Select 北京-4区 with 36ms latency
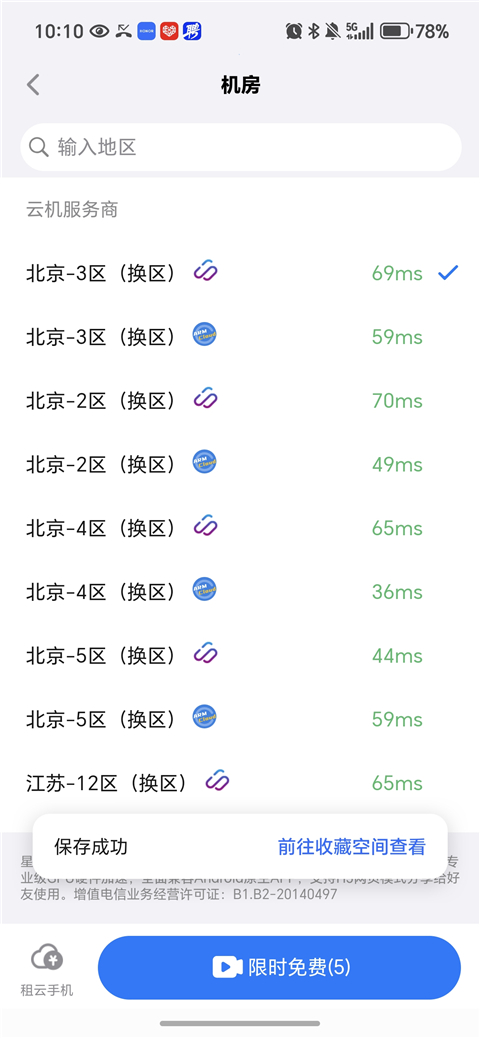Screen dimensions: 480x1038 tap(240, 590)
